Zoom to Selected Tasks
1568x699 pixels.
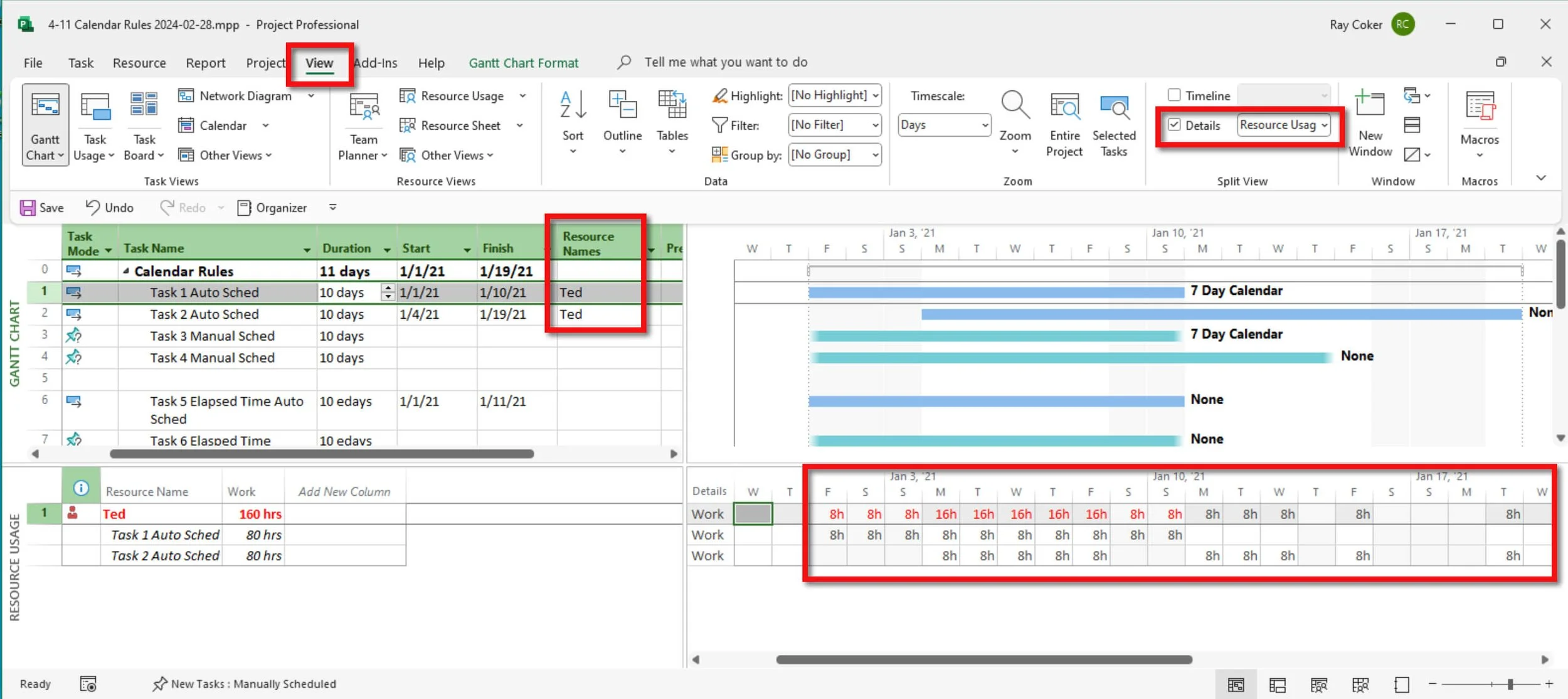(x=1114, y=124)
